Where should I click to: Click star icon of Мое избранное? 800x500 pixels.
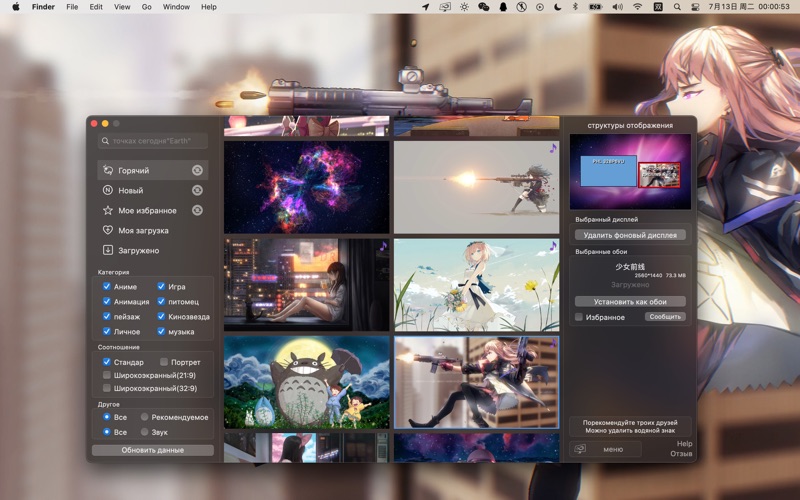coord(108,210)
